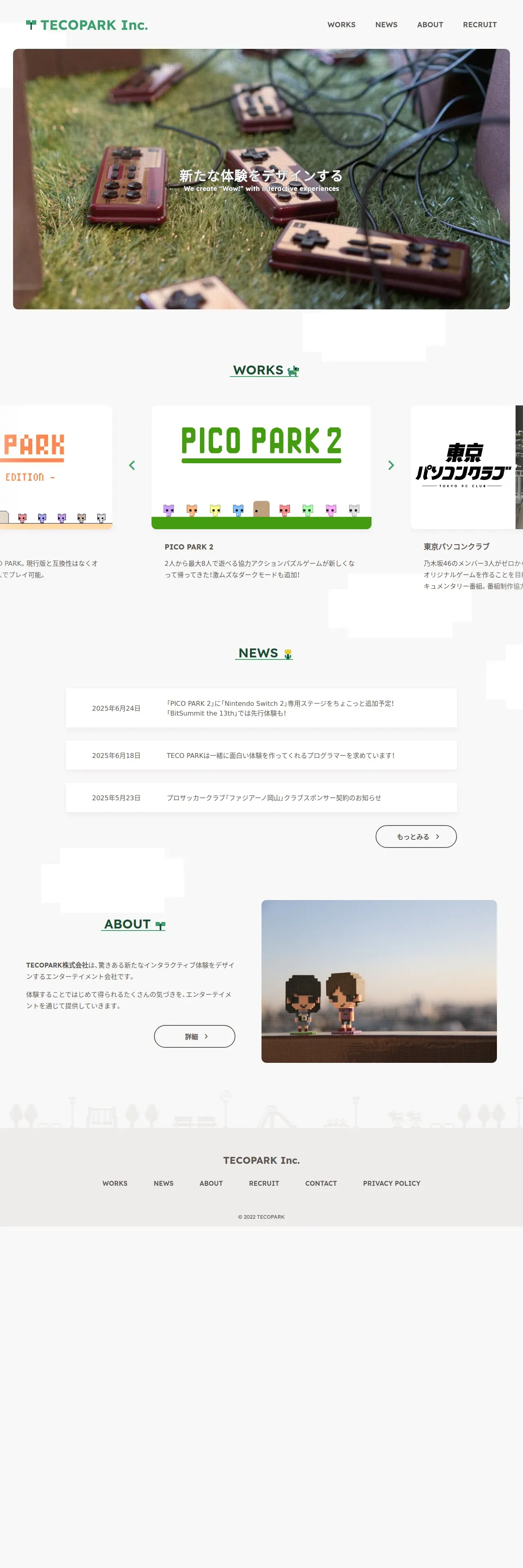
Task: Click the 新たな体験をデザインする hero headline
Action: point(261,175)
